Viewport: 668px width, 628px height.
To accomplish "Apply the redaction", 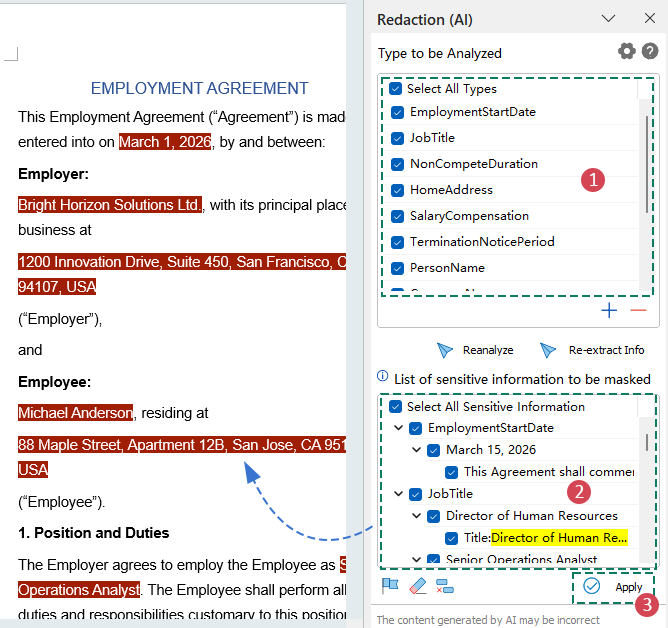I will (x=615, y=587).
